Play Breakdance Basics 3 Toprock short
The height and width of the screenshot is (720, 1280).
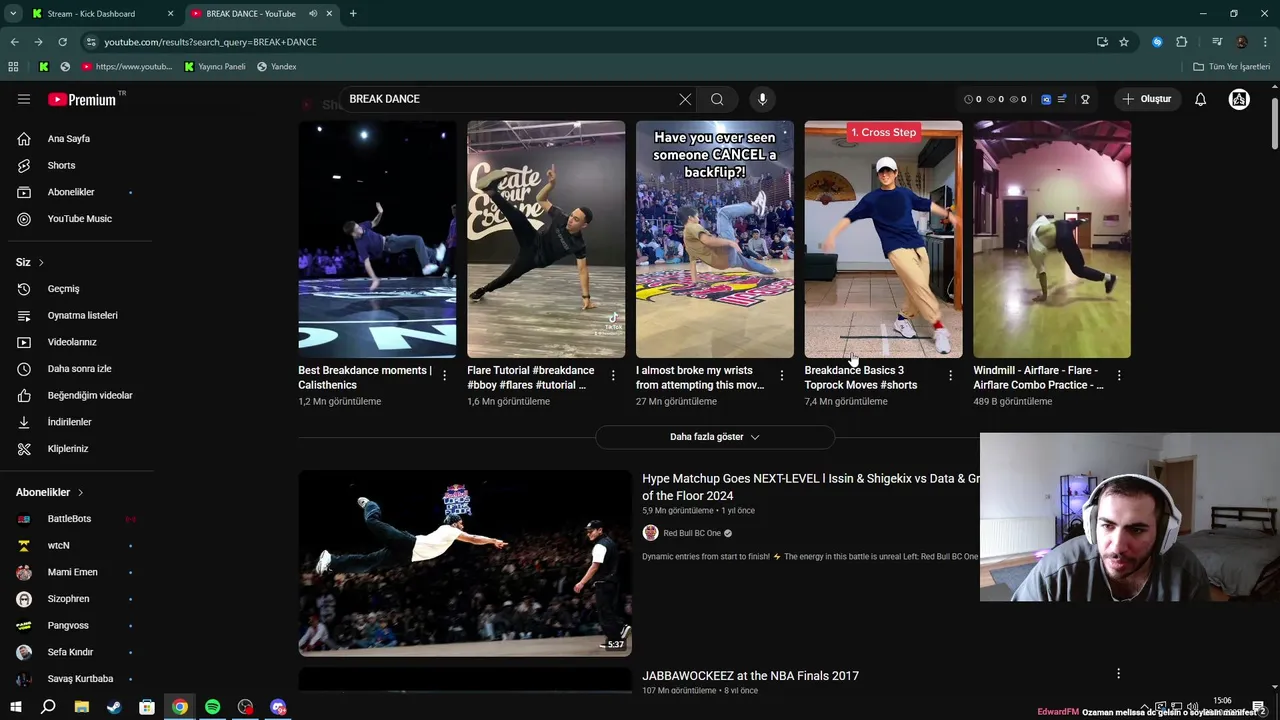(x=884, y=239)
